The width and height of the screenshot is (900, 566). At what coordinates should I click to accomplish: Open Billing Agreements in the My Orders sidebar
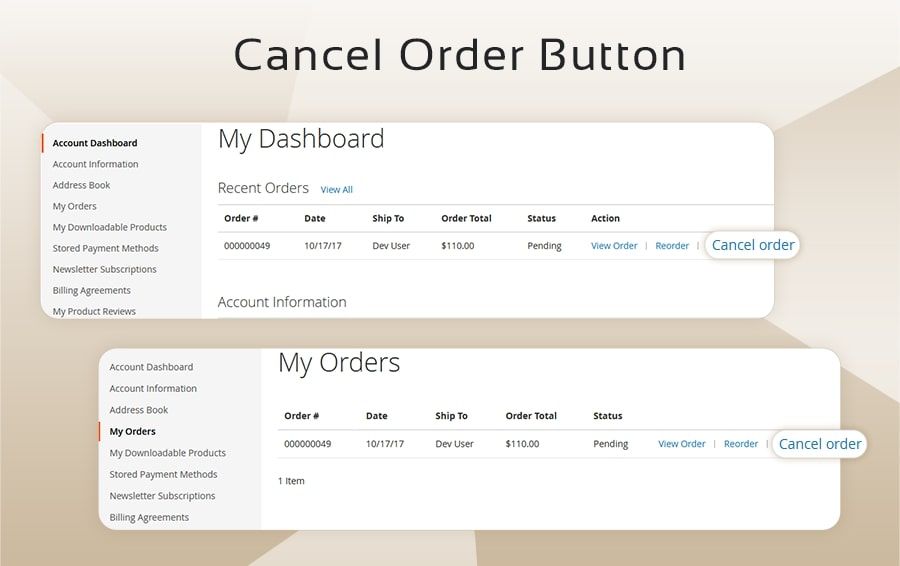pos(149,517)
